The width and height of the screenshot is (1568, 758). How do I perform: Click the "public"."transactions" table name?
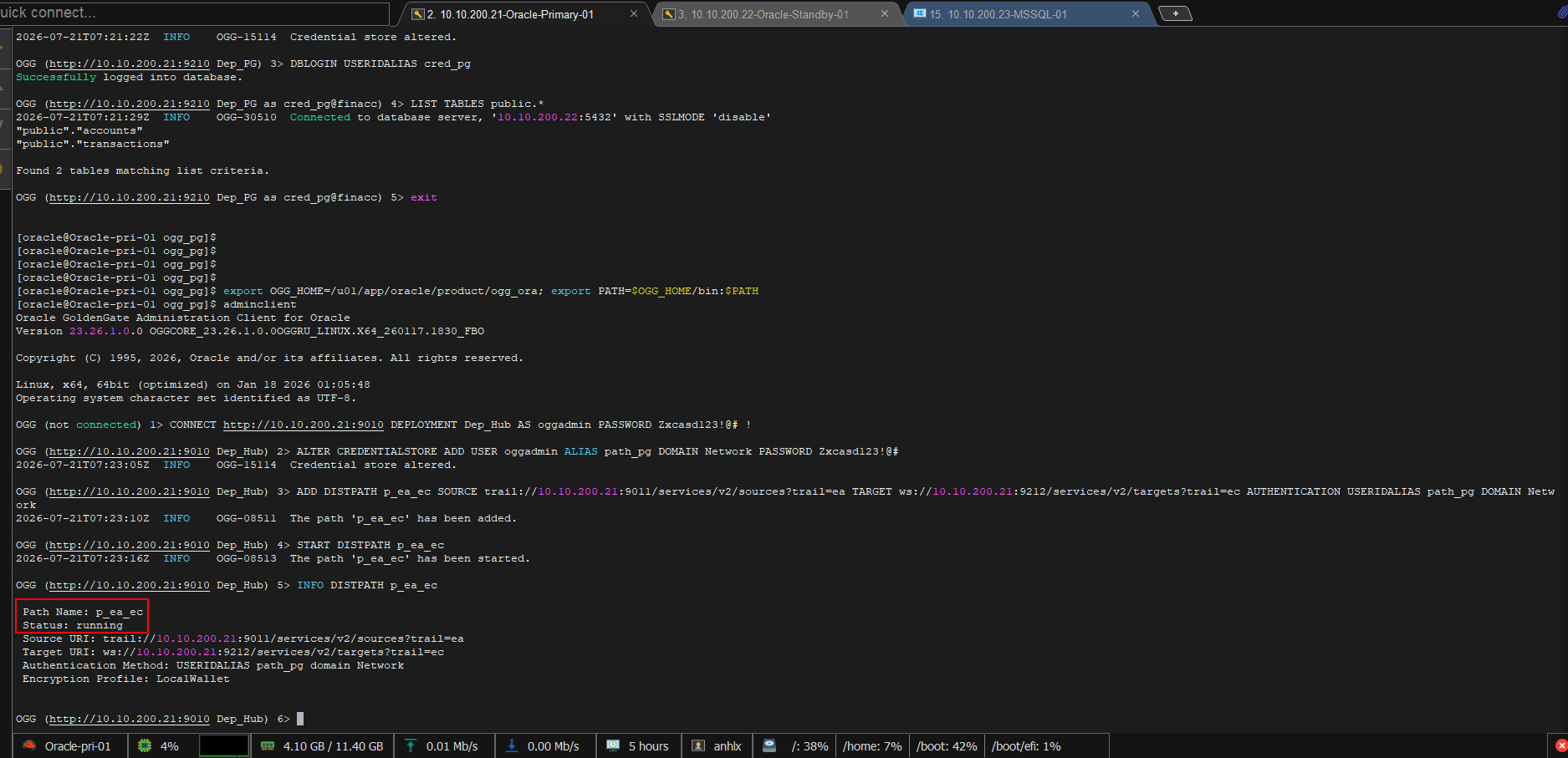pos(93,144)
